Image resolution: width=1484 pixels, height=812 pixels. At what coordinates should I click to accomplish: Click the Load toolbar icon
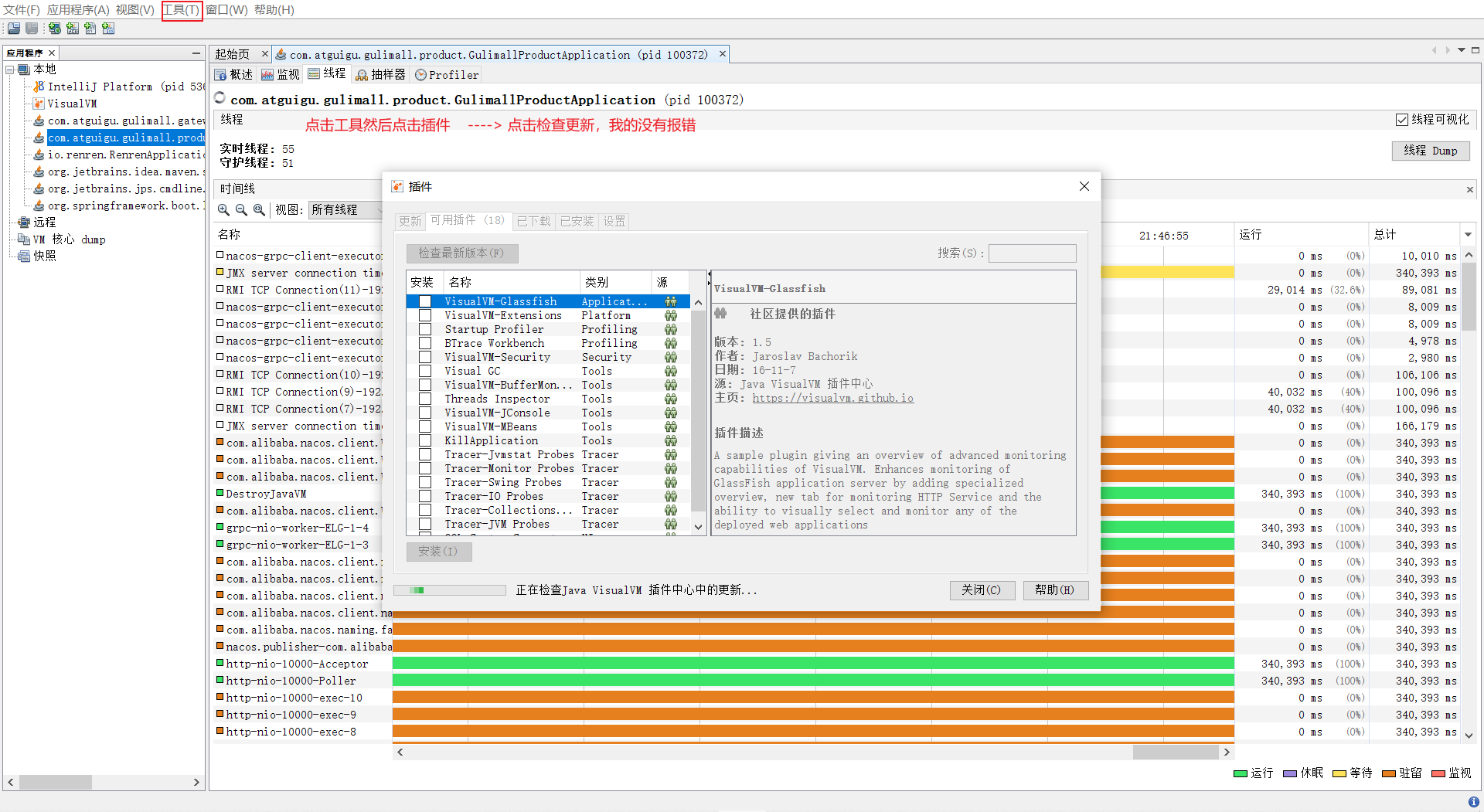pyautogui.click(x=13, y=29)
